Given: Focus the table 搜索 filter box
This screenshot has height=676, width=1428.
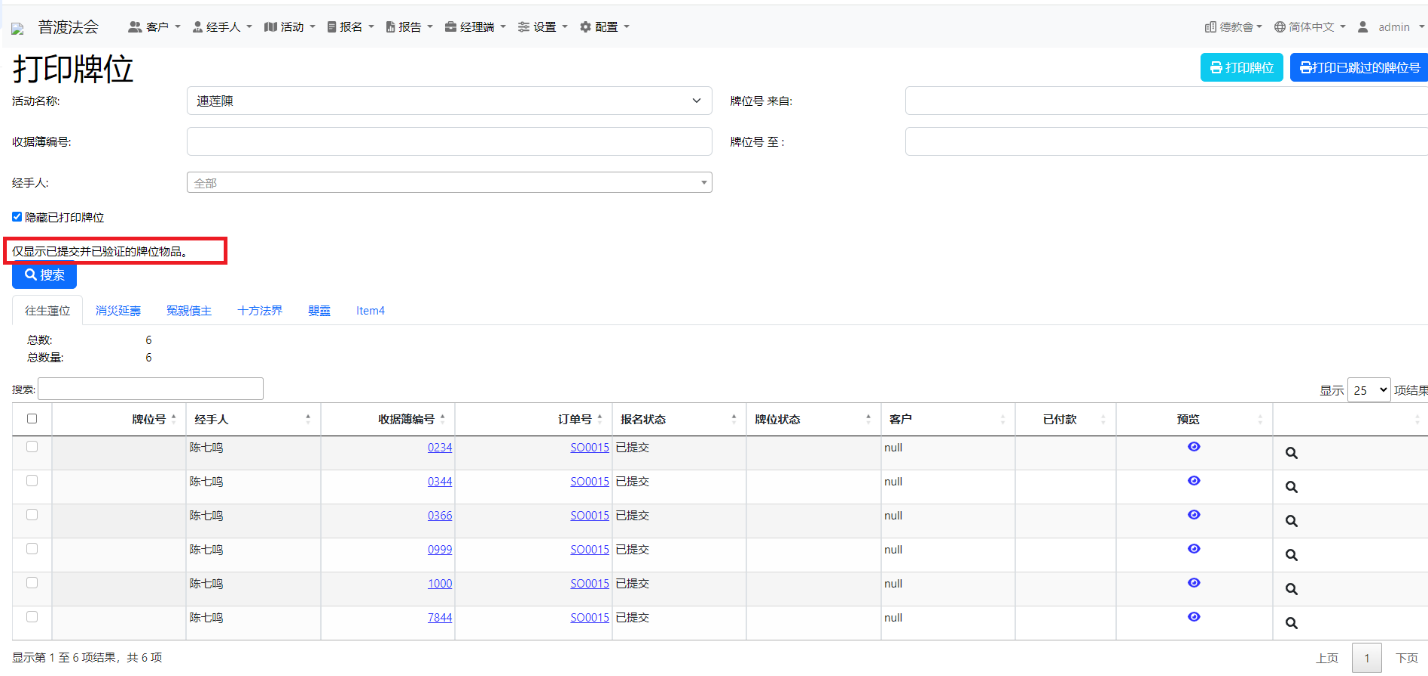Looking at the screenshot, I should click(151, 388).
